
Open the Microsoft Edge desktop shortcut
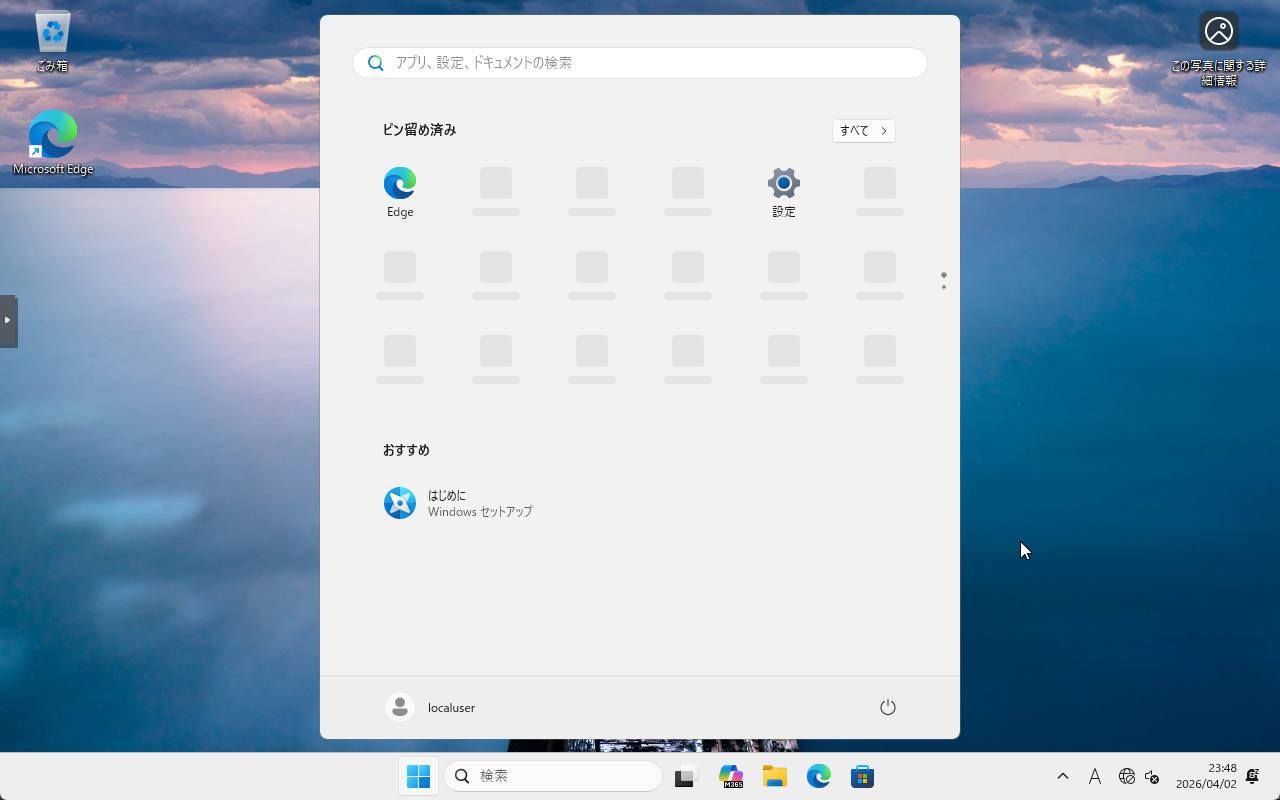pyautogui.click(x=51, y=133)
